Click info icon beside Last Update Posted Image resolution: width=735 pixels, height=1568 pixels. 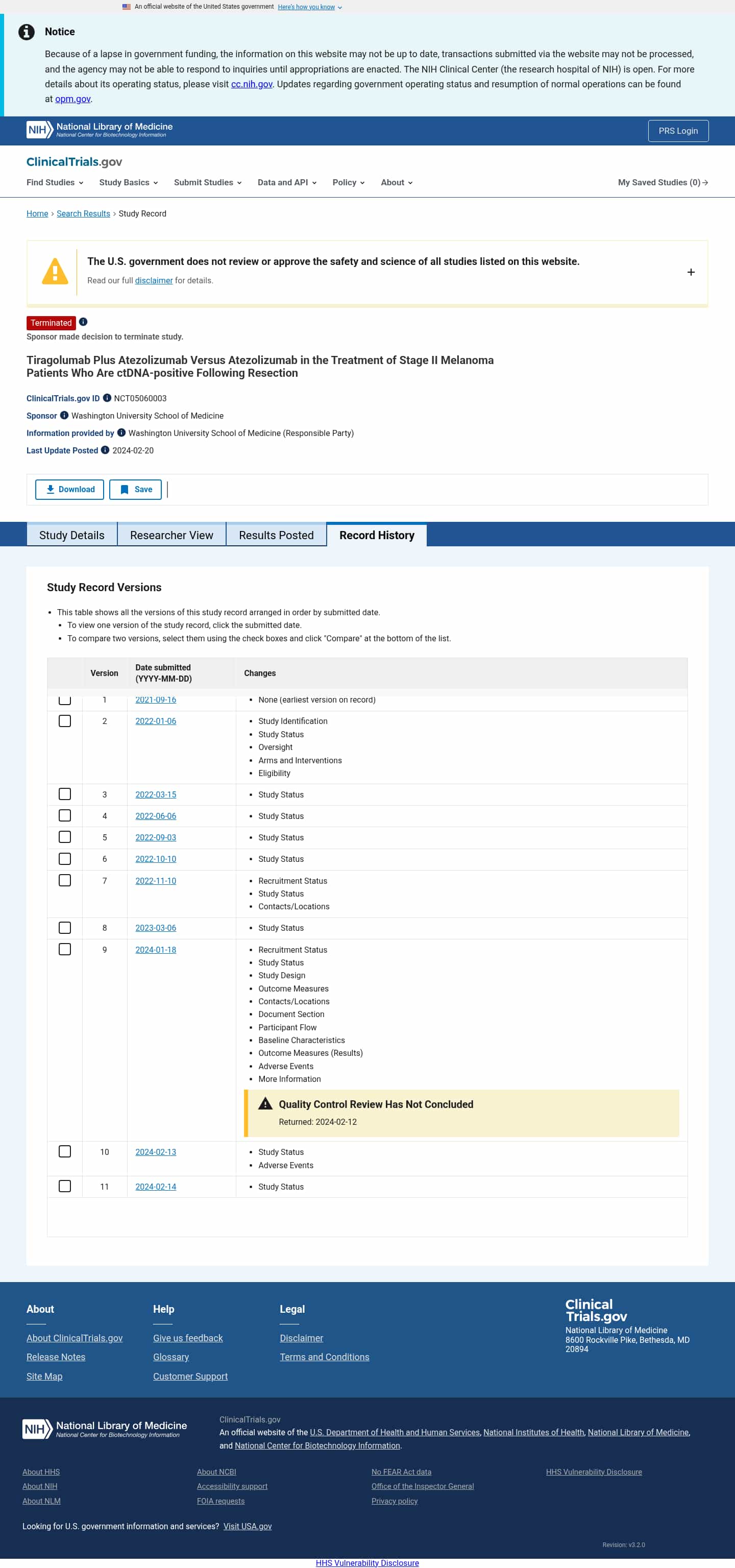(x=105, y=450)
